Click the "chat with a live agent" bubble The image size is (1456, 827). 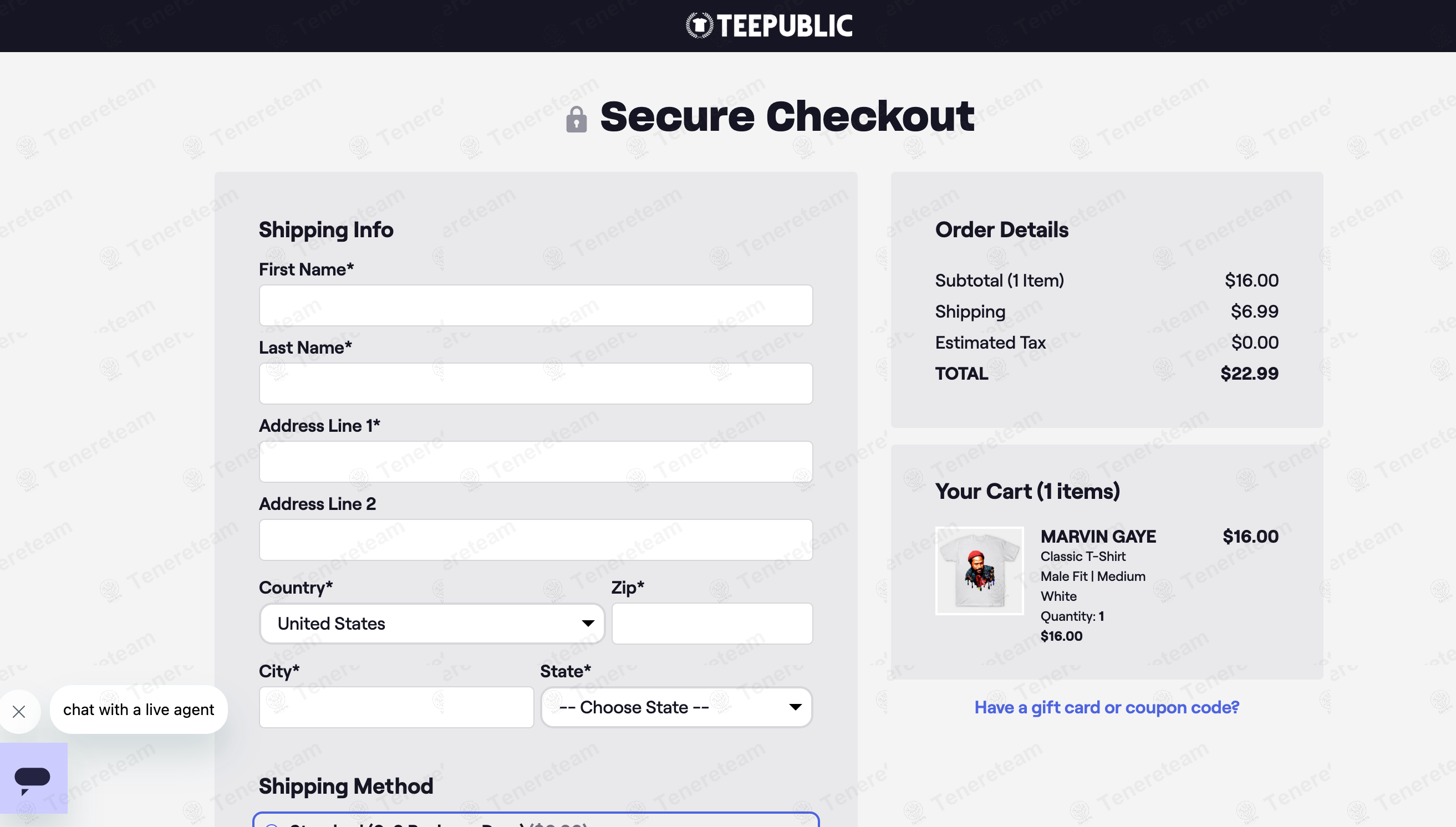(139, 709)
